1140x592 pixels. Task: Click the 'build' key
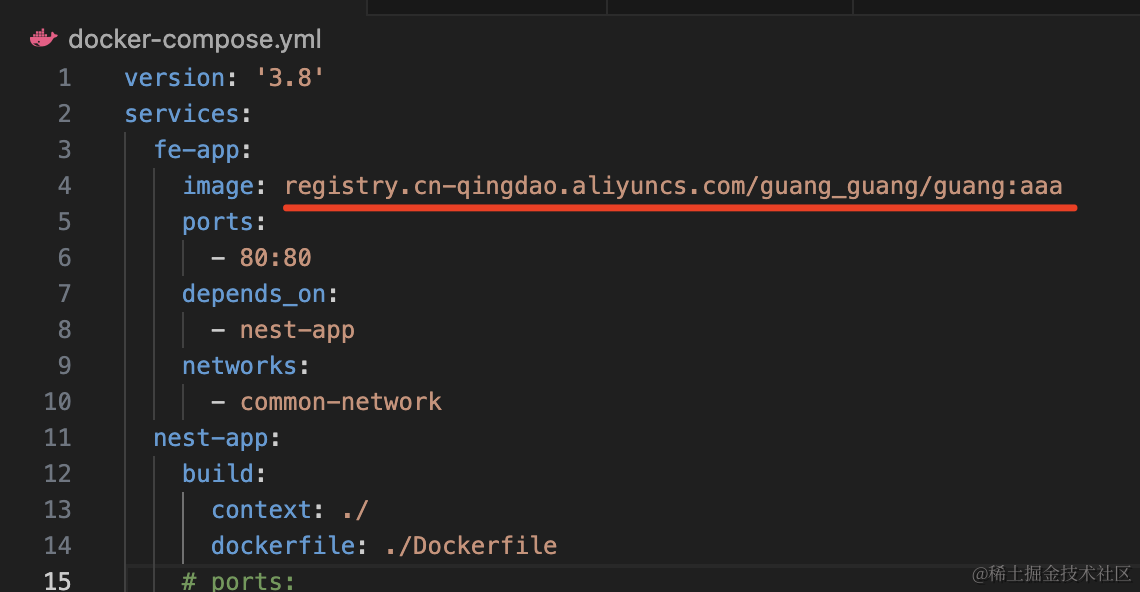coord(217,473)
